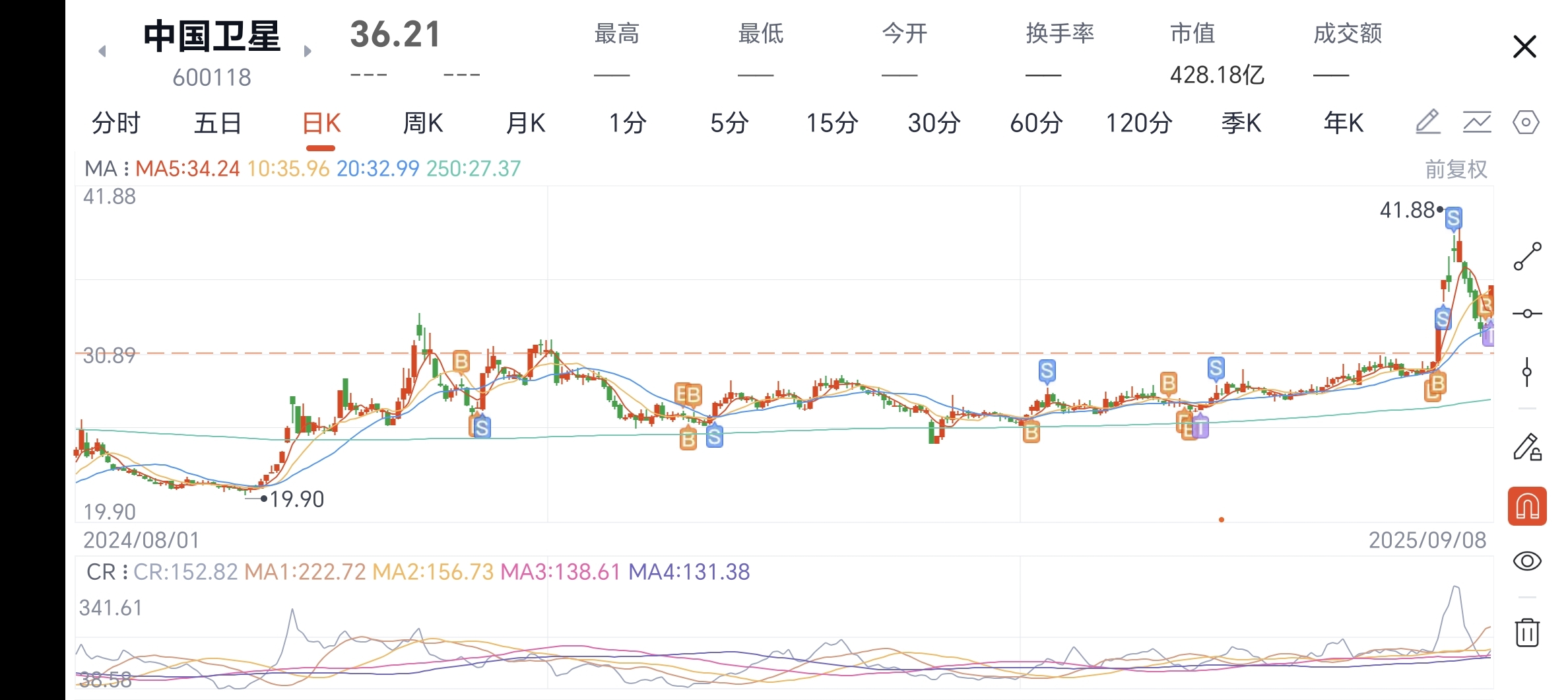Image resolution: width=1568 pixels, height=700 pixels.
Task: Select the vertical line drawing tool
Action: 1527,372
